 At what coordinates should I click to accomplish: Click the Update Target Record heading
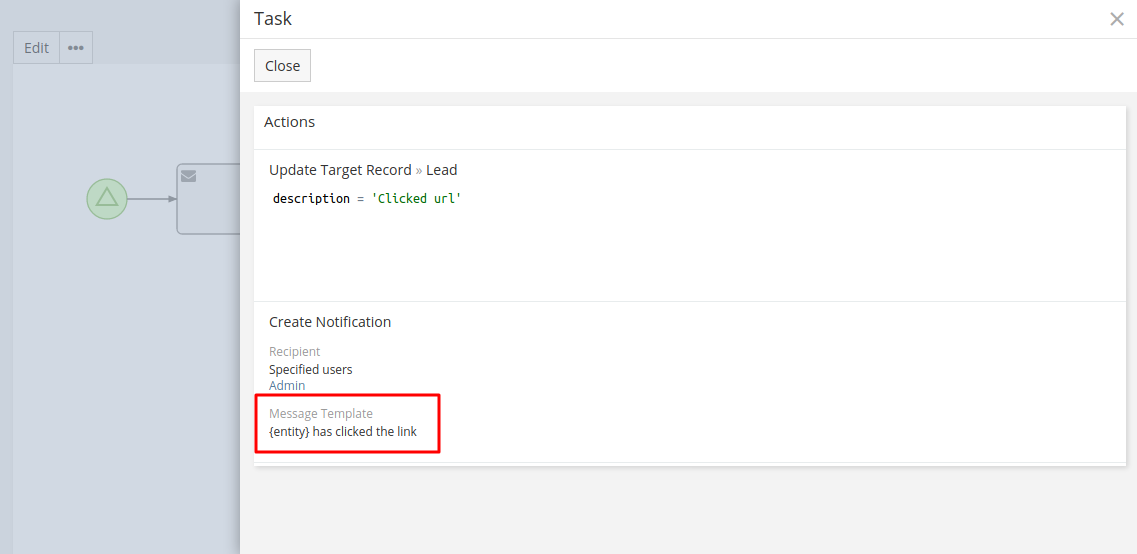pos(363,170)
